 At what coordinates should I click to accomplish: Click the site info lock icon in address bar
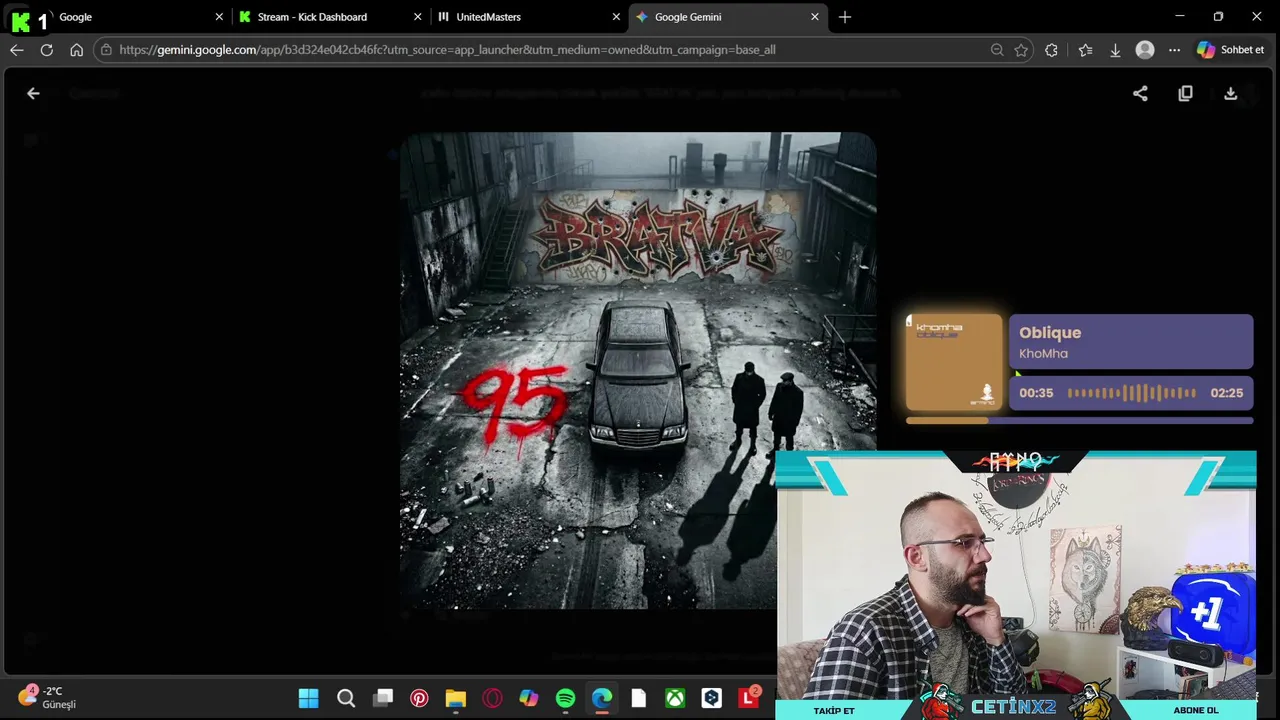pos(105,50)
